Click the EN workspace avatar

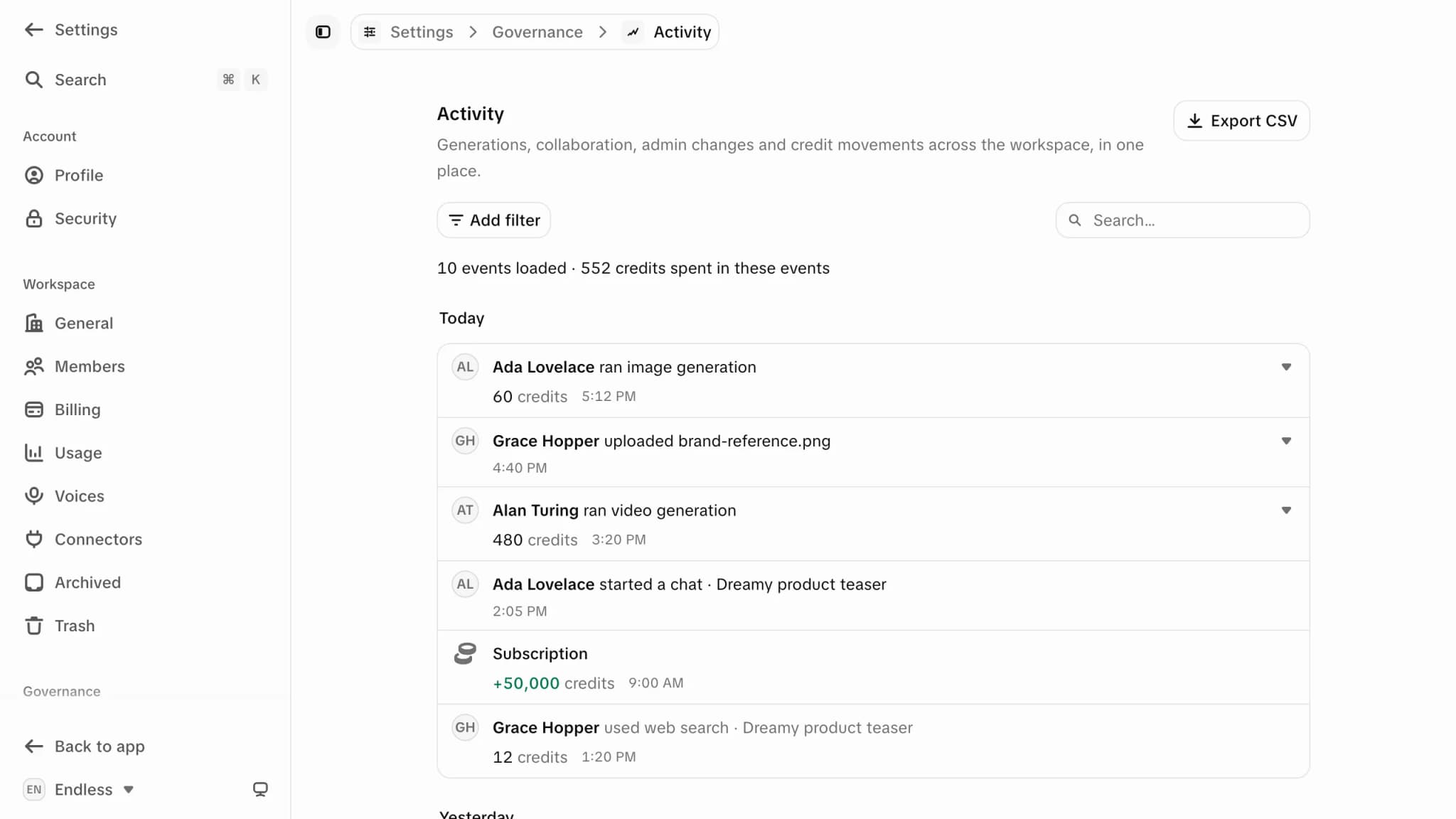point(34,790)
